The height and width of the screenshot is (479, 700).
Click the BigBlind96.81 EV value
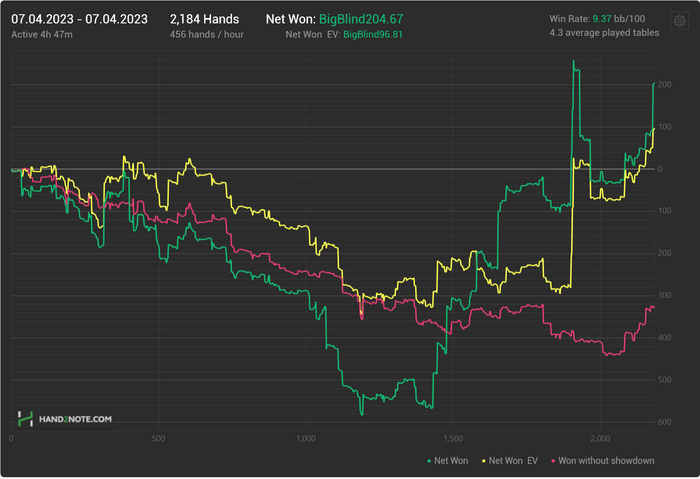tap(373, 35)
